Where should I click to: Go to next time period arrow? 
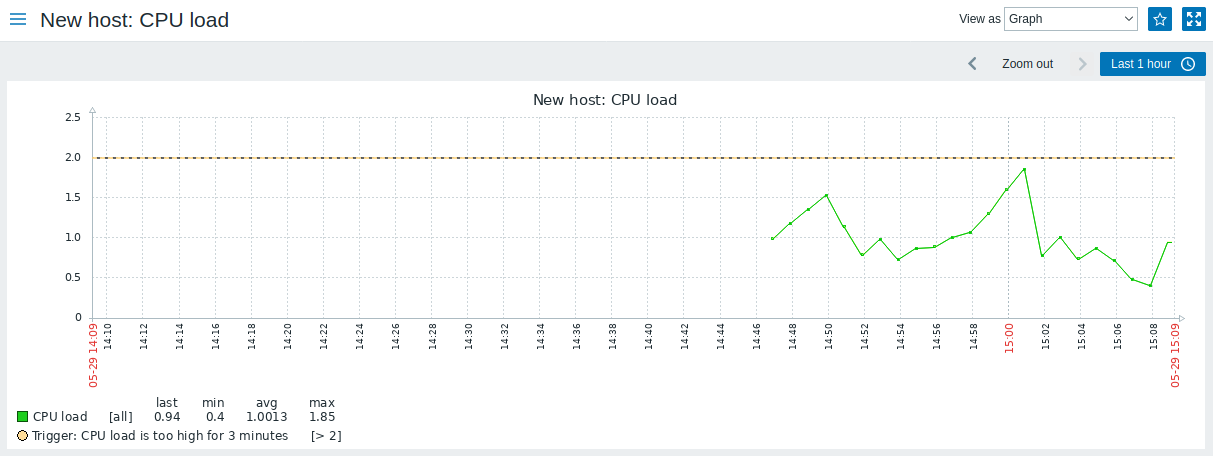(x=1082, y=64)
